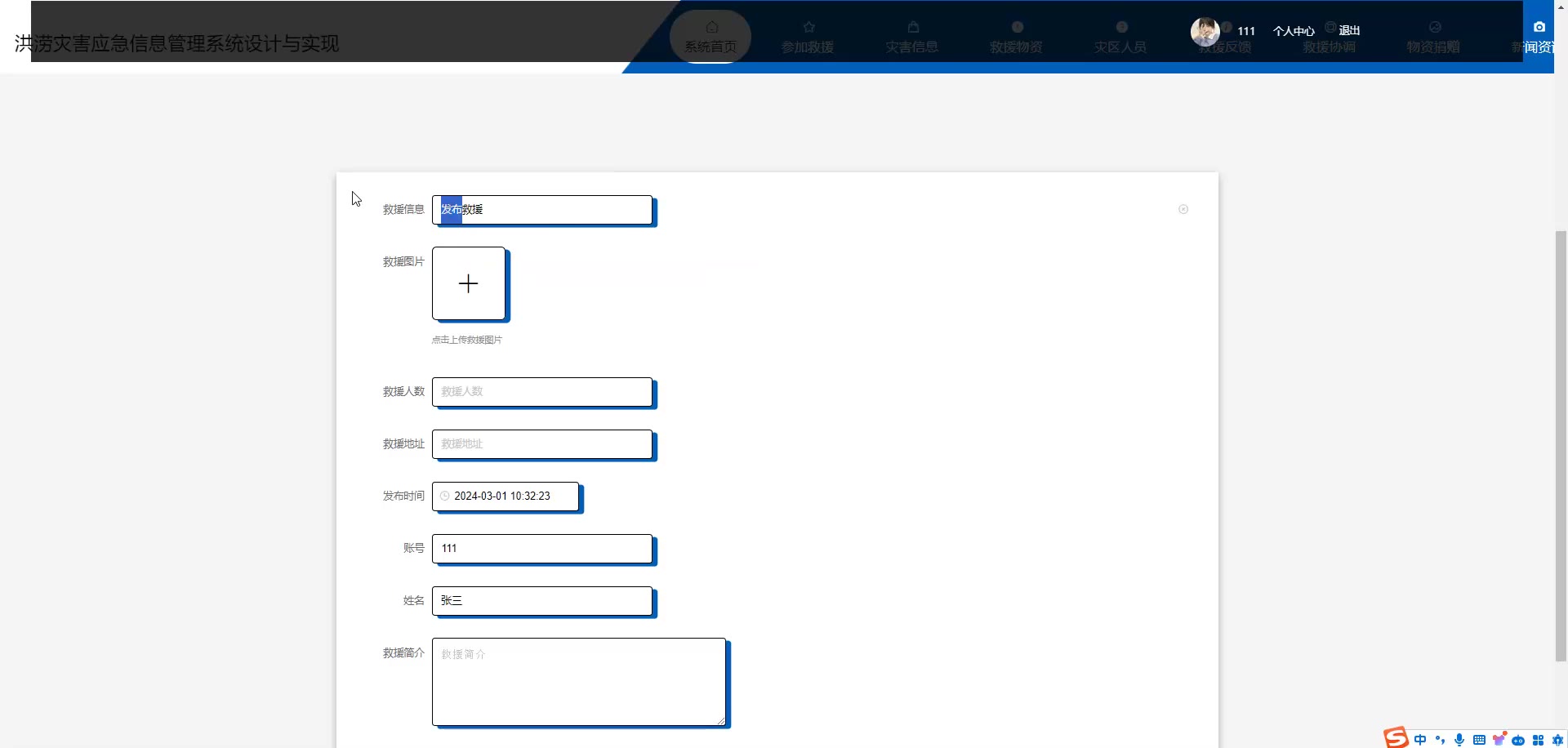The image size is (1568, 748).
Task: Click the 个人中心 link
Action: (1294, 31)
